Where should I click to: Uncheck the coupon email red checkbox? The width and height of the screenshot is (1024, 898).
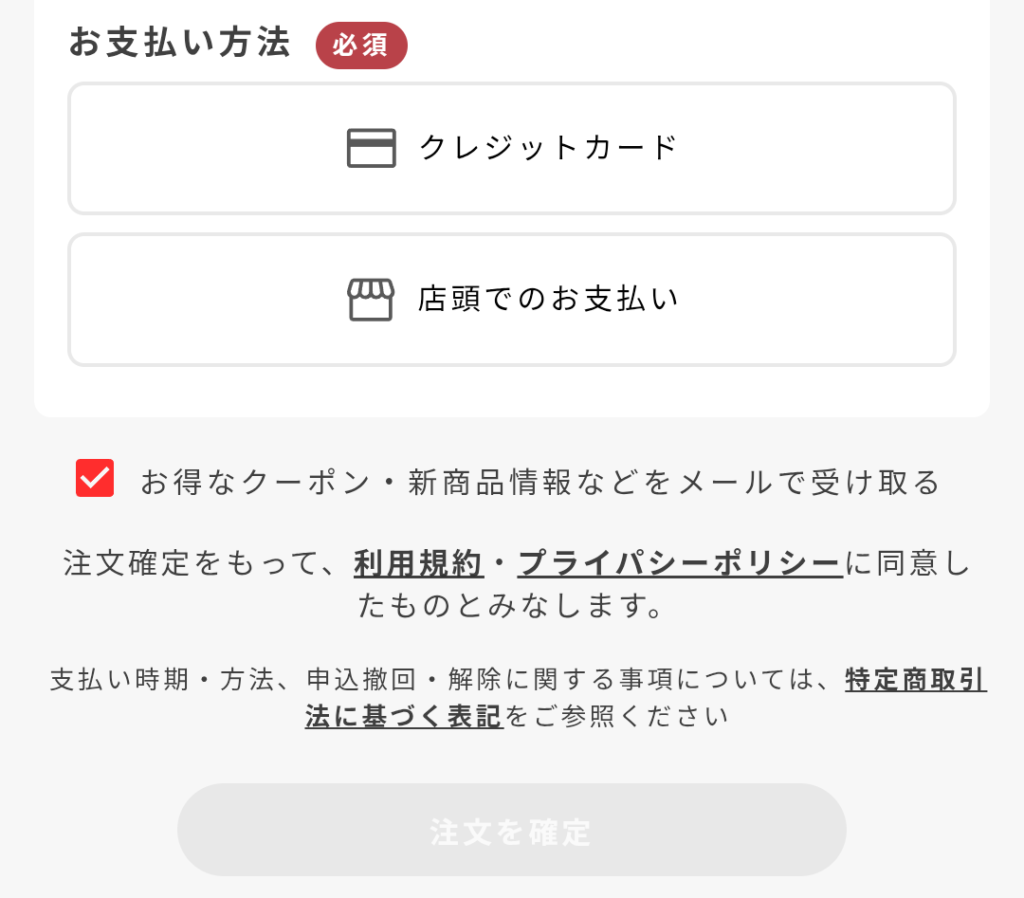[x=95, y=479]
